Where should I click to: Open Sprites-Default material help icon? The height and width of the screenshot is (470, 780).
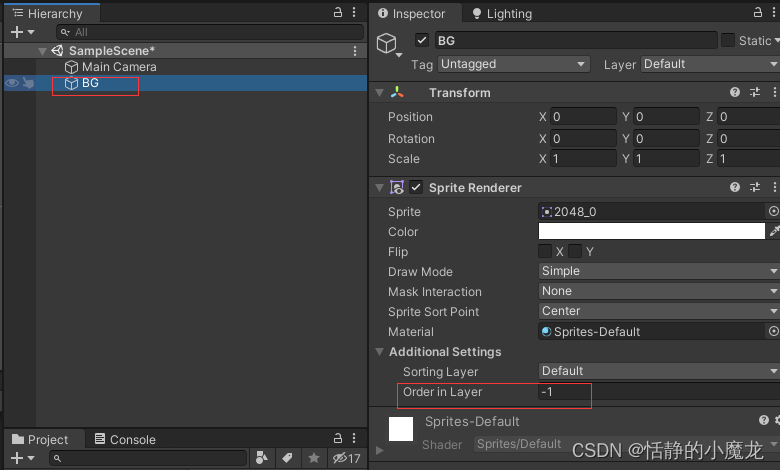(764, 420)
